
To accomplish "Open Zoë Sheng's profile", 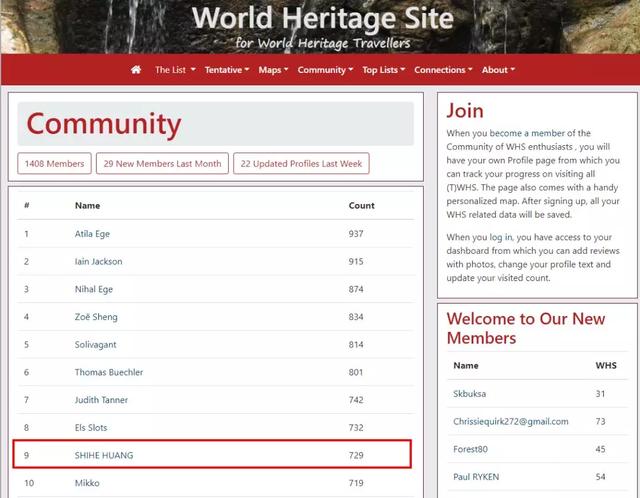I will 96,317.
